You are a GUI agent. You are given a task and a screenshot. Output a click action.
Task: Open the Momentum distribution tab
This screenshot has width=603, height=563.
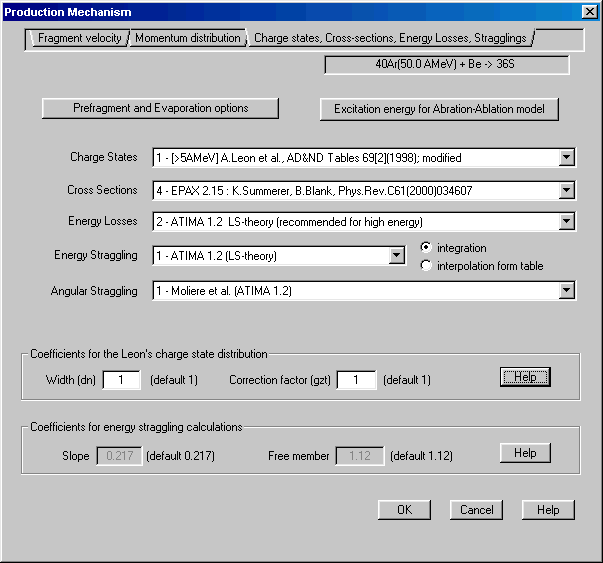click(x=187, y=38)
